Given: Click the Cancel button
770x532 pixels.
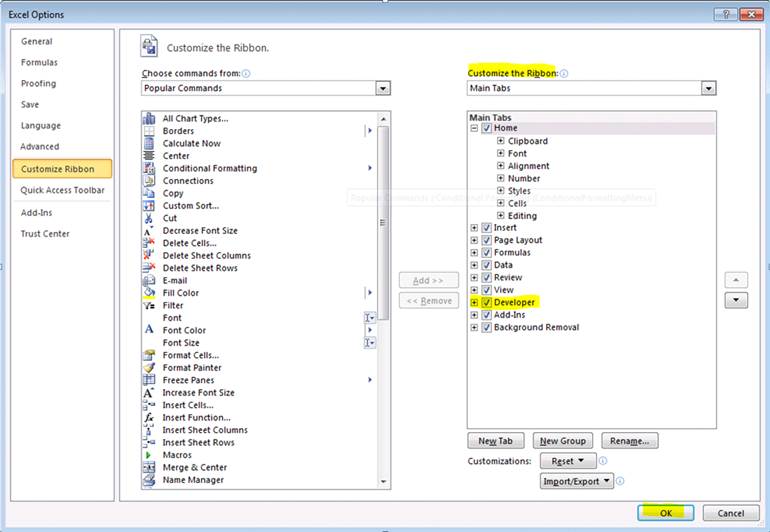Looking at the screenshot, I should pos(731,513).
